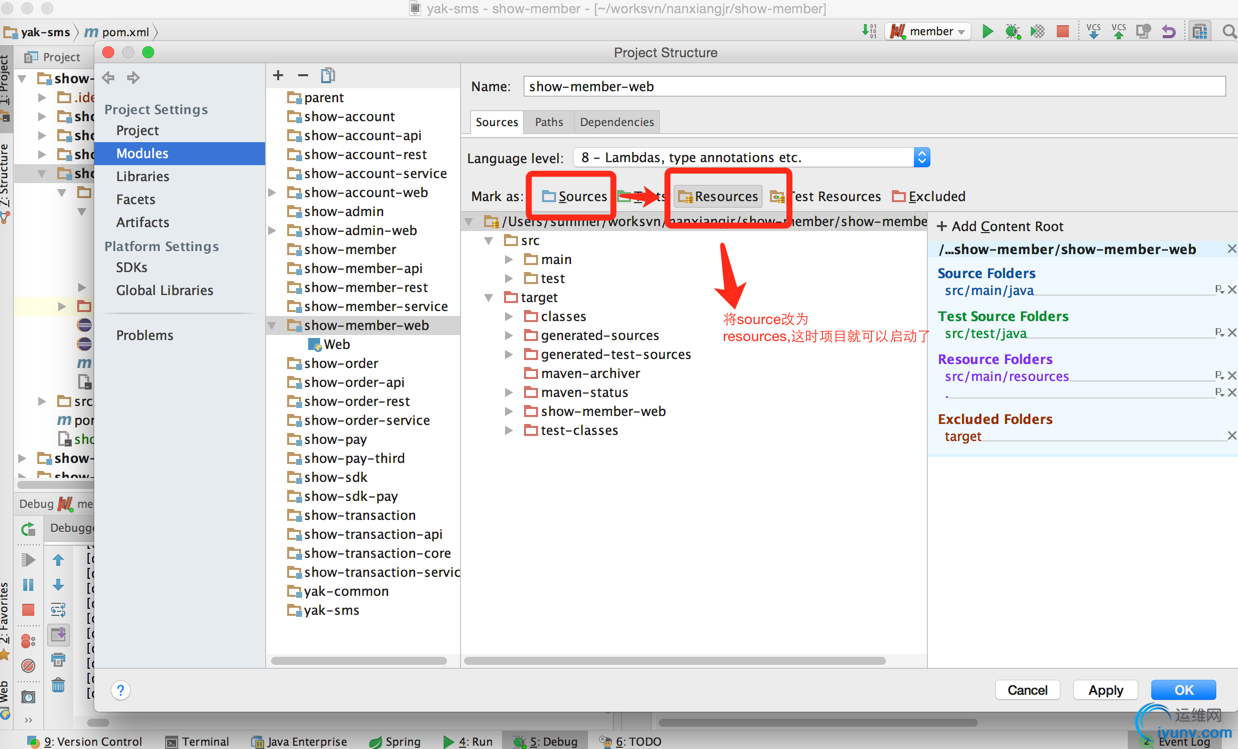Go forward in Project Structure navigation
The image size is (1238, 749).
(133, 77)
